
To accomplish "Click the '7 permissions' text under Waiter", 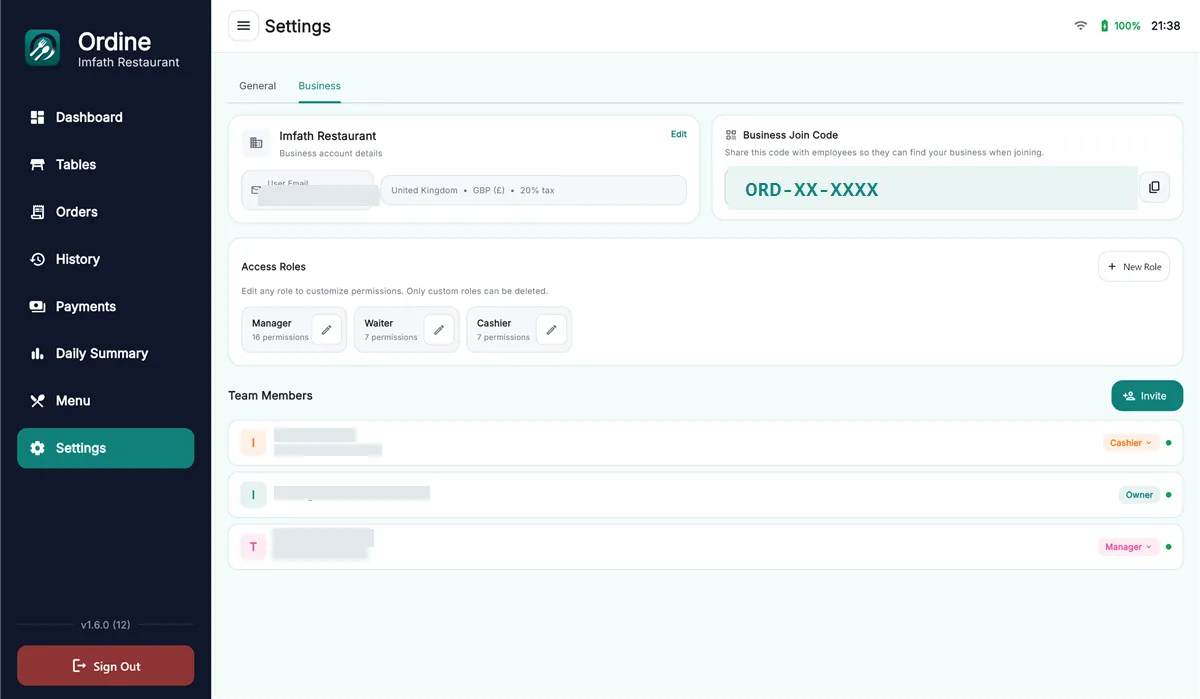I will pyautogui.click(x=391, y=338).
